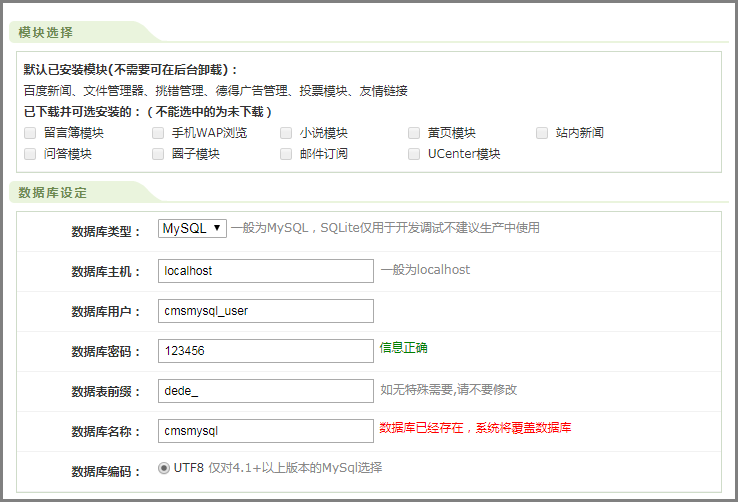Select the UTF8 encoding radio button
The height and width of the screenshot is (502, 738).
point(164,467)
